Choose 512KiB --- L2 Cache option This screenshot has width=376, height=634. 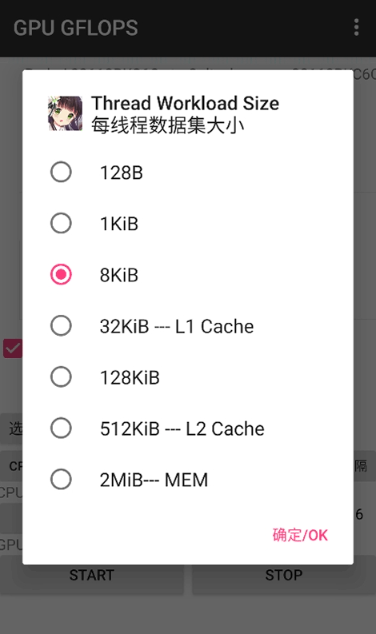pos(188,429)
